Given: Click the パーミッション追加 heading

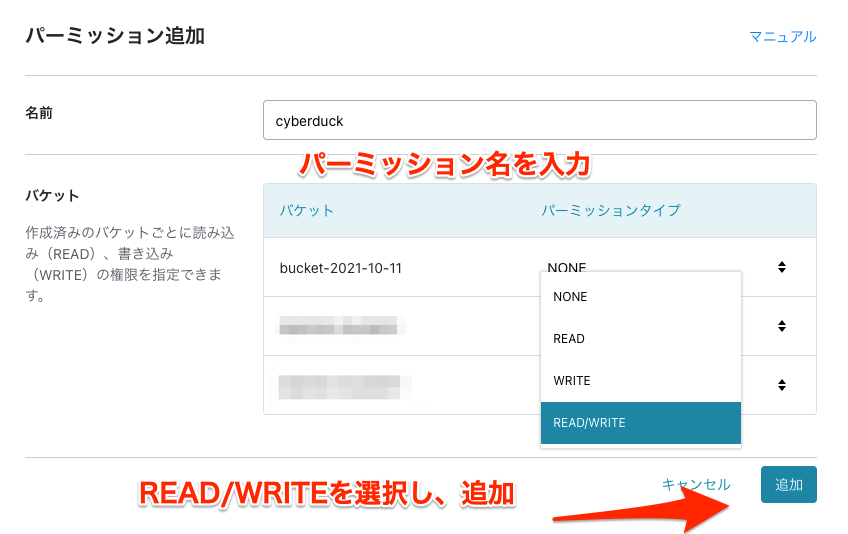Looking at the screenshot, I should point(115,36).
